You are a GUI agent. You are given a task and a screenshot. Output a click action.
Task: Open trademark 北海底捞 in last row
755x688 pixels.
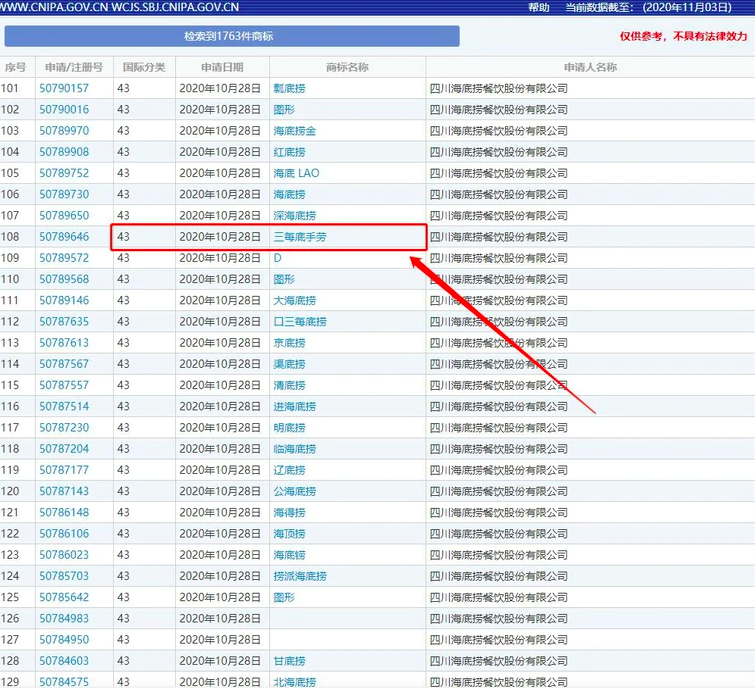tap(294, 682)
